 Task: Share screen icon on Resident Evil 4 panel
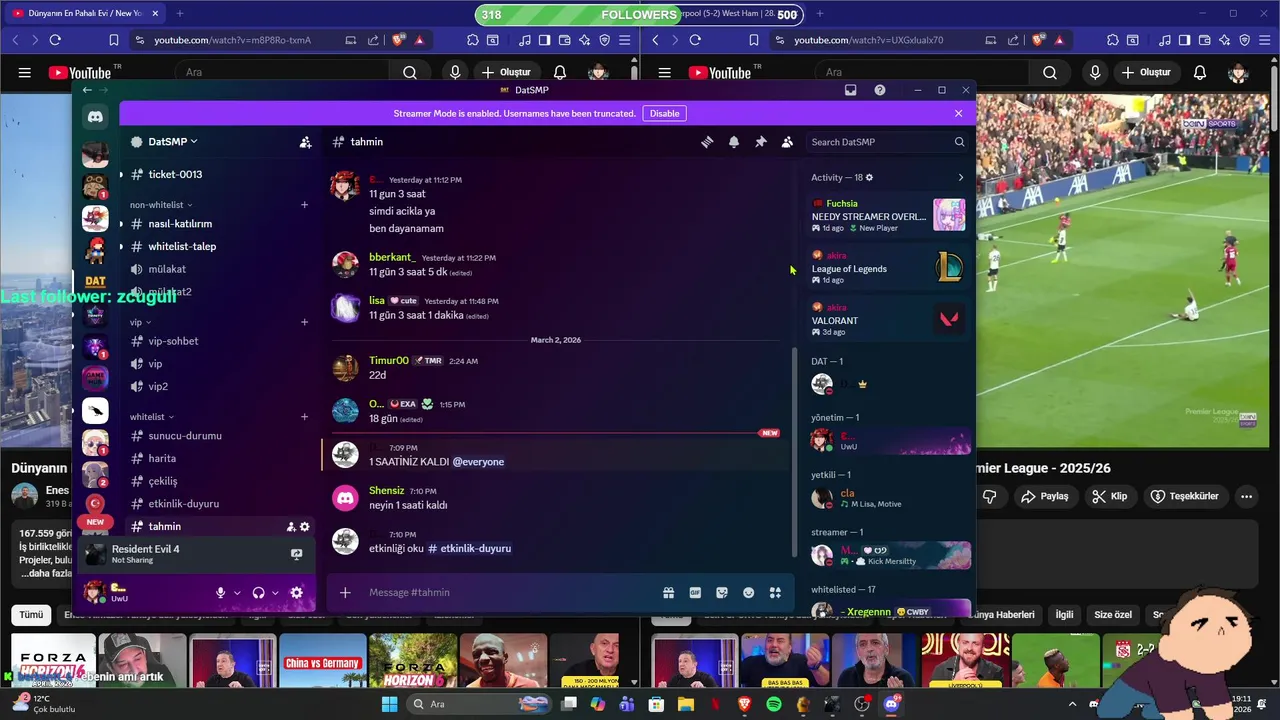[296, 554]
